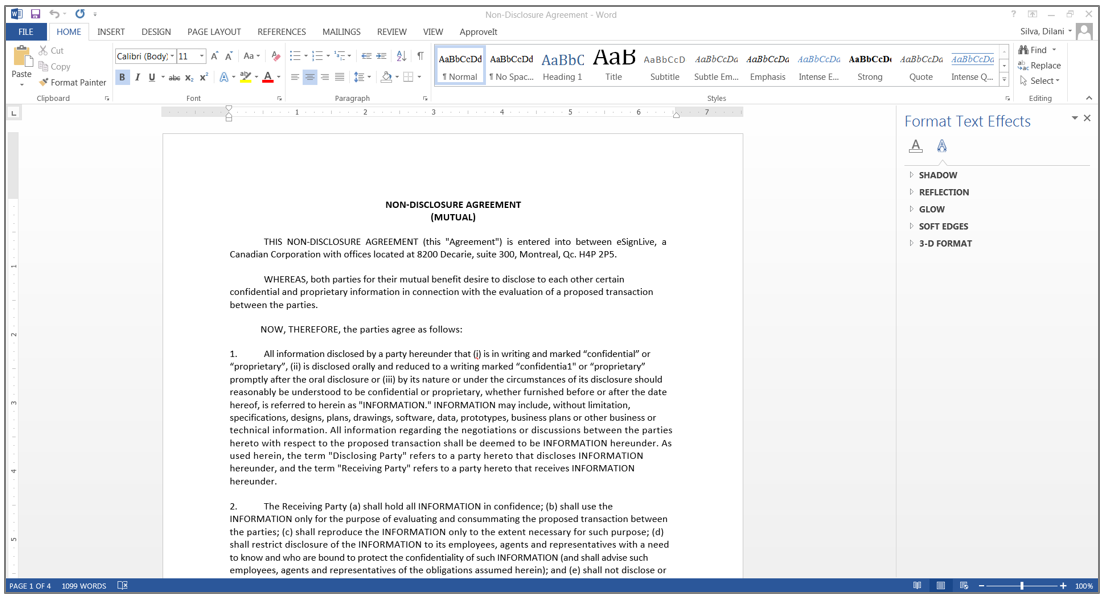Switch to the DESIGN ribbon tab
Image resolution: width=1104 pixels, height=599 pixels.
point(156,32)
